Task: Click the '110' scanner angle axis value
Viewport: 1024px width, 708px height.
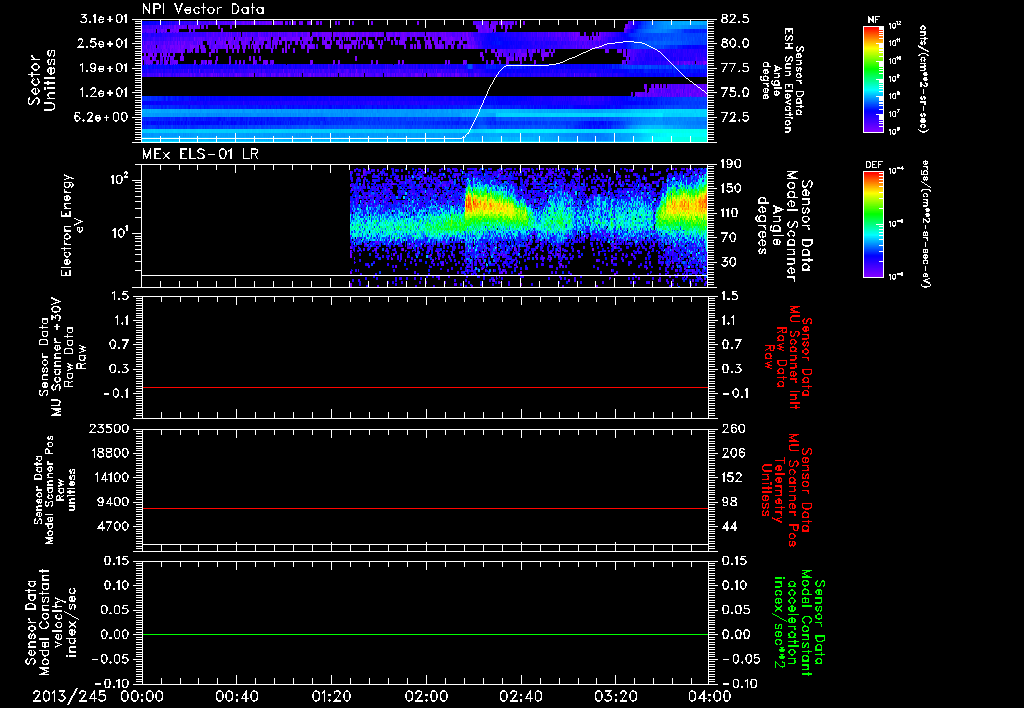Action: pos(732,213)
